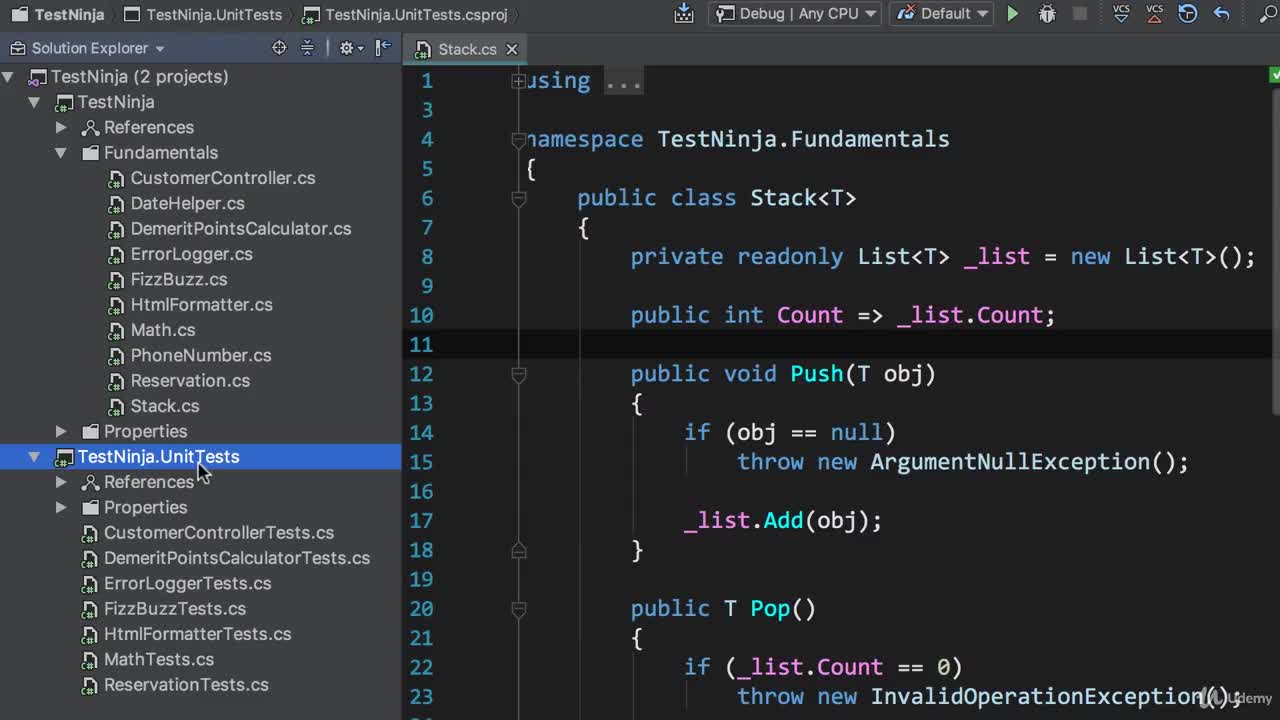Image resolution: width=1280 pixels, height=720 pixels.
Task: Fold the Stack class on line 6
Action: coord(518,198)
